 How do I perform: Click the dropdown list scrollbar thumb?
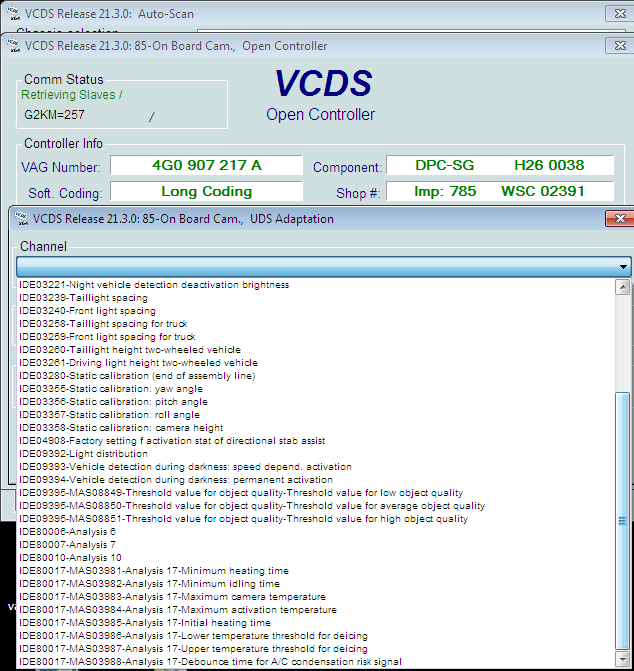[622, 521]
